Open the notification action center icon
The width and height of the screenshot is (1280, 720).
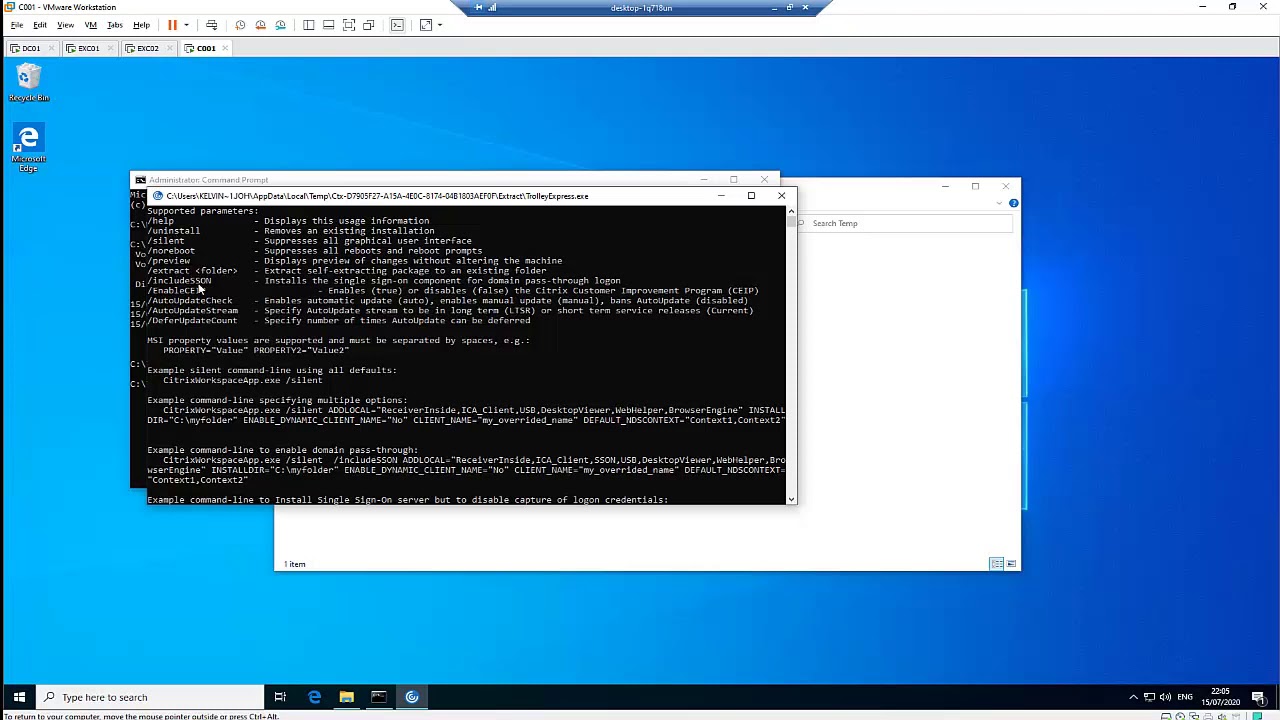coord(1258,697)
